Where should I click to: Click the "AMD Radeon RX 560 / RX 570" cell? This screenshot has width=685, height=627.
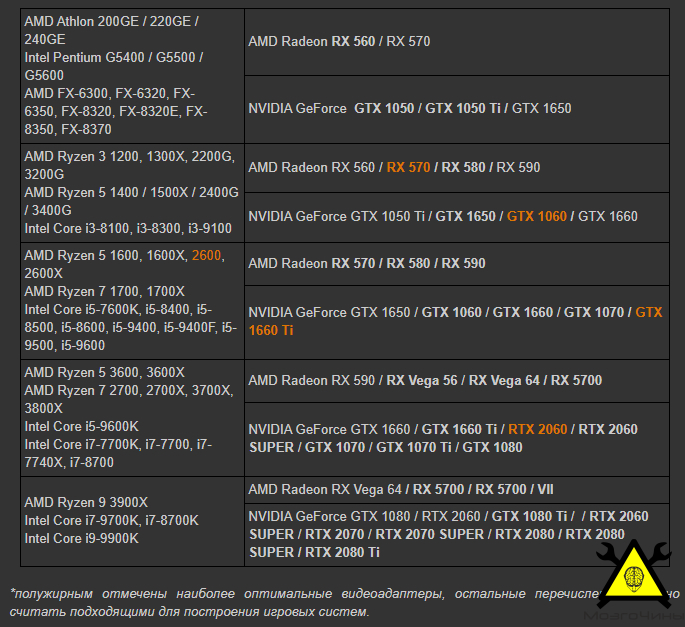click(x=457, y=42)
